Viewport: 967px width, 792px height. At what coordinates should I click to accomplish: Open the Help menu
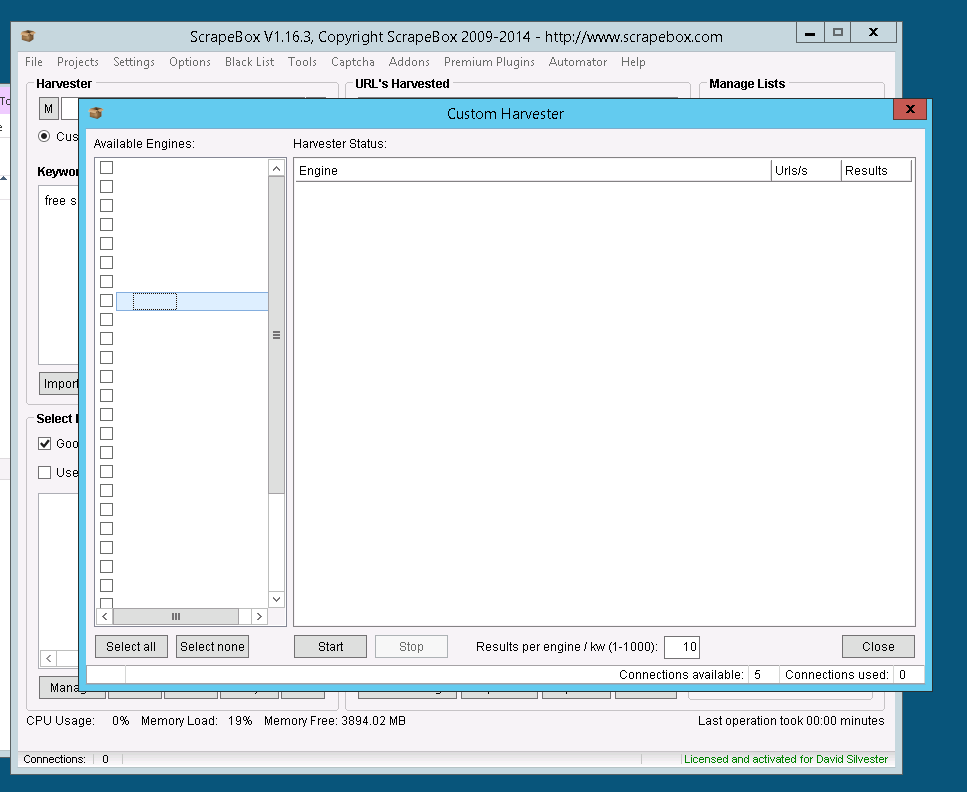pos(633,62)
